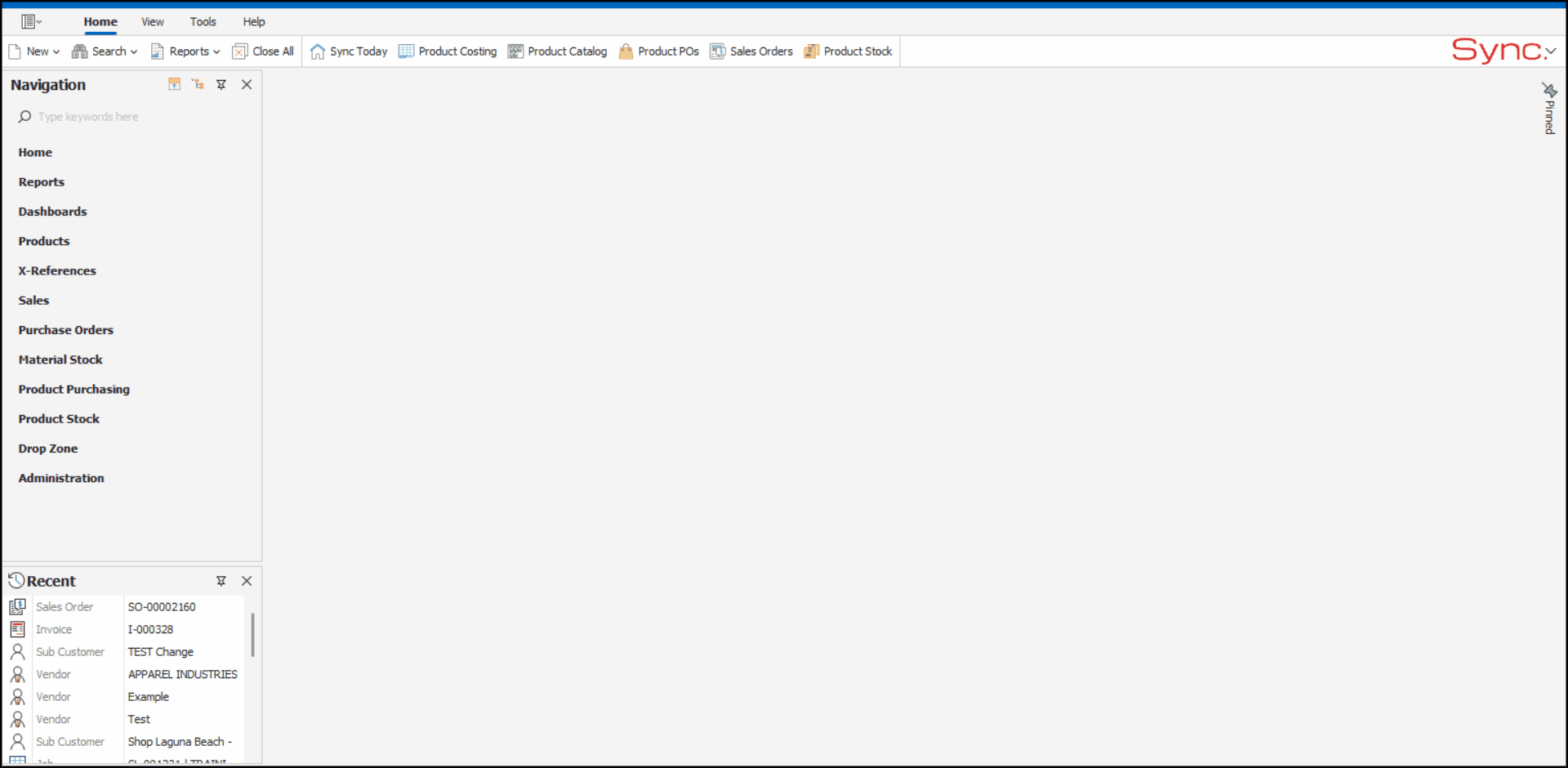This screenshot has height=768, width=1568.
Task: Open Product Stock in Navigation list
Action: pyautogui.click(x=59, y=419)
